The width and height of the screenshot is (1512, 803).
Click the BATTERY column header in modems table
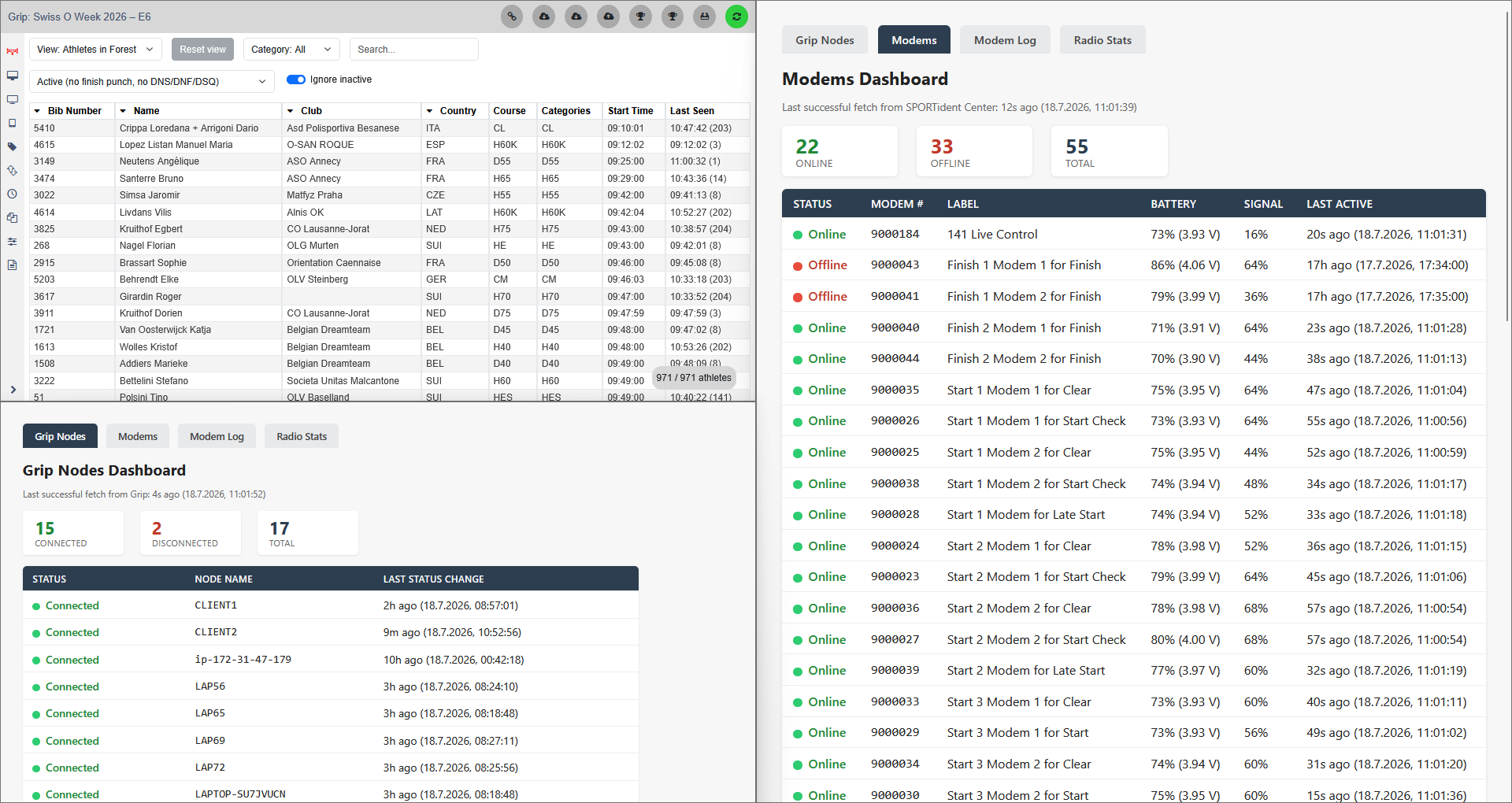(x=1173, y=204)
